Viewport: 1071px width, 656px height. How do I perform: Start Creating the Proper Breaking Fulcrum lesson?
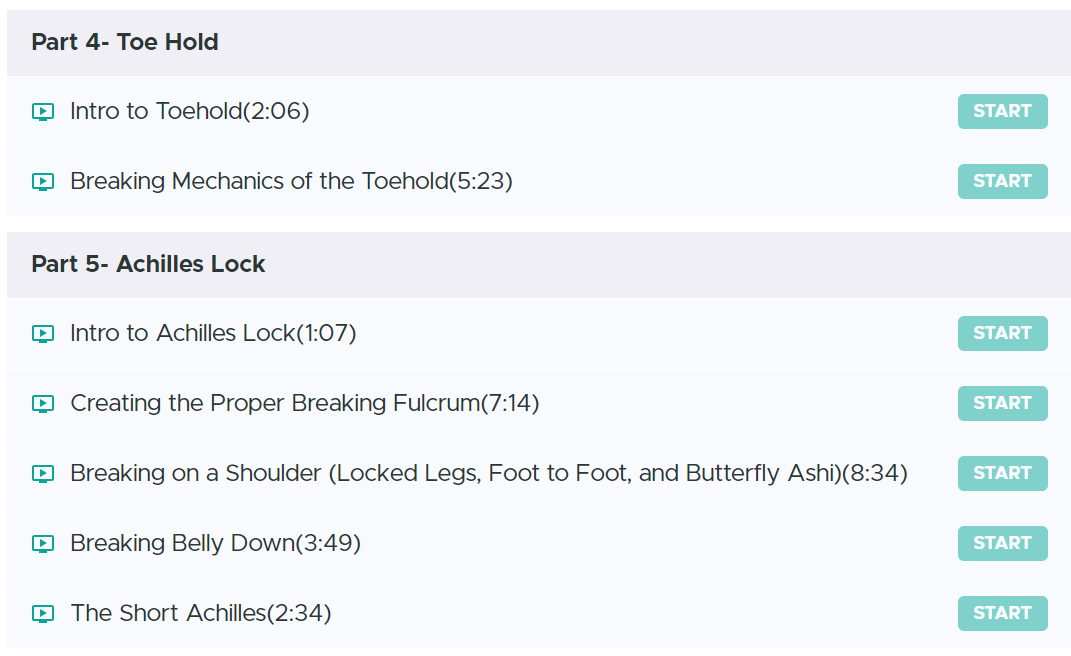1002,404
